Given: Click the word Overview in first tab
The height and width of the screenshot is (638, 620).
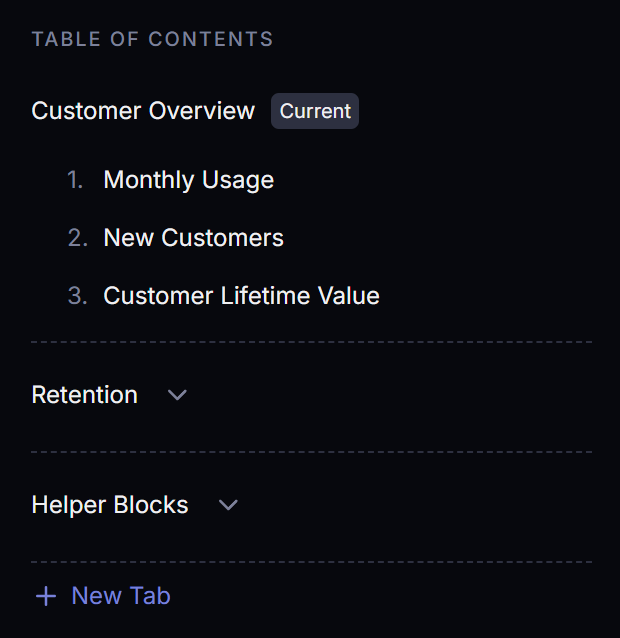Looking at the screenshot, I should [x=201, y=111].
